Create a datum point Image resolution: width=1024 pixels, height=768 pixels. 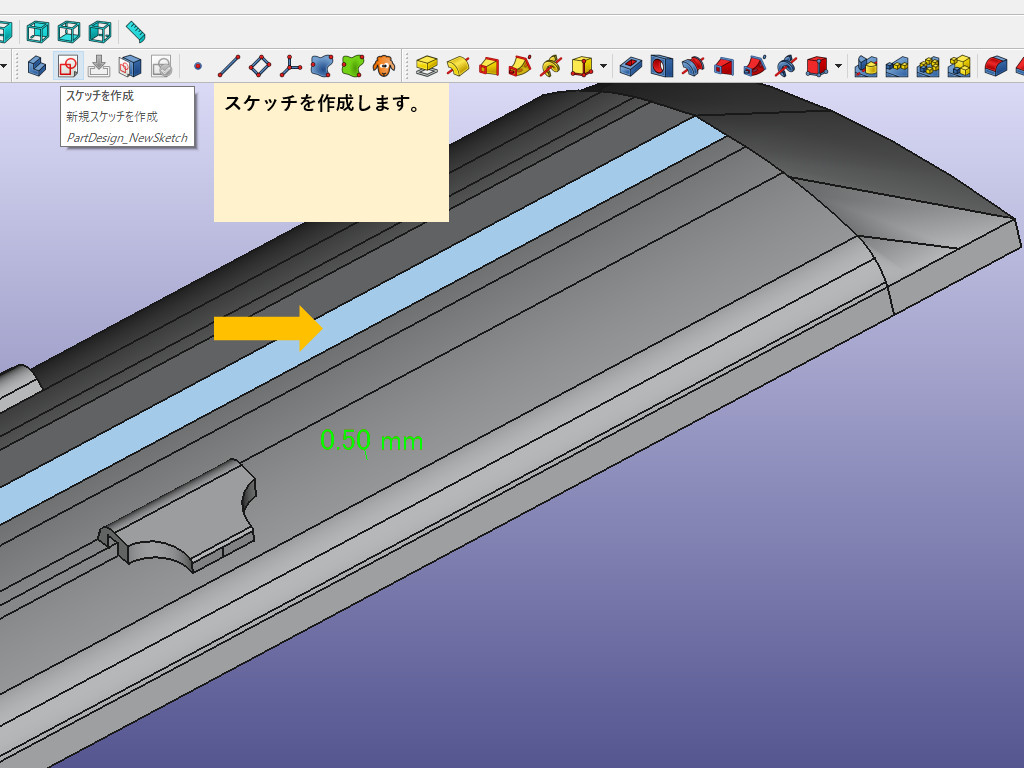(x=198, y=67)
